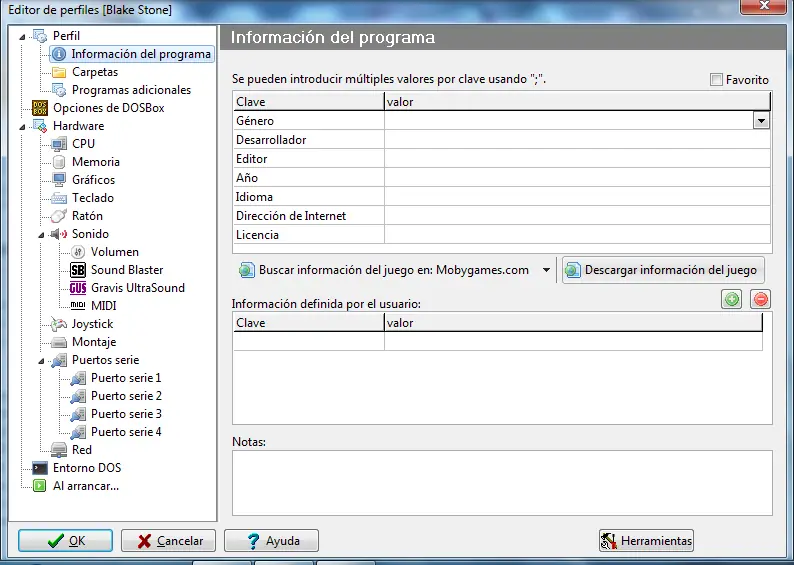The width and height of the screenshot is (794, 565).
Task: Click the Al arrancar green icon
Action: pos(39,486)
